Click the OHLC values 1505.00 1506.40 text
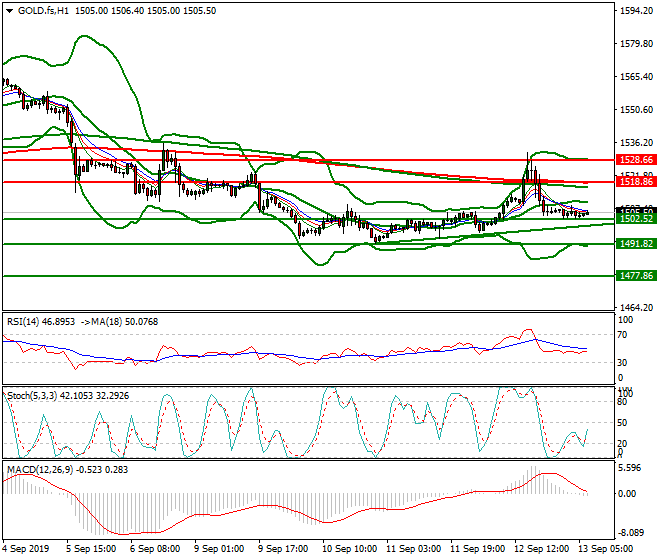 [x=110, y=11]
